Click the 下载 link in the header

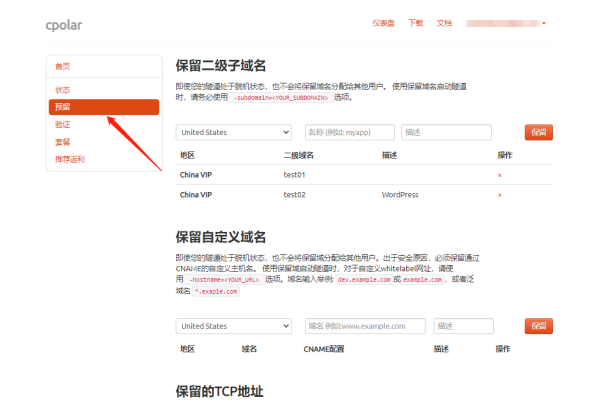416,23
